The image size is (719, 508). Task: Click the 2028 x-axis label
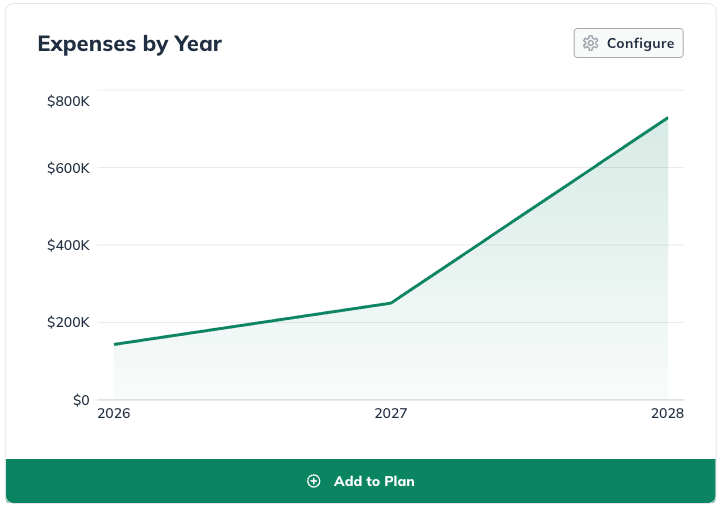click(x=667, y=413)
